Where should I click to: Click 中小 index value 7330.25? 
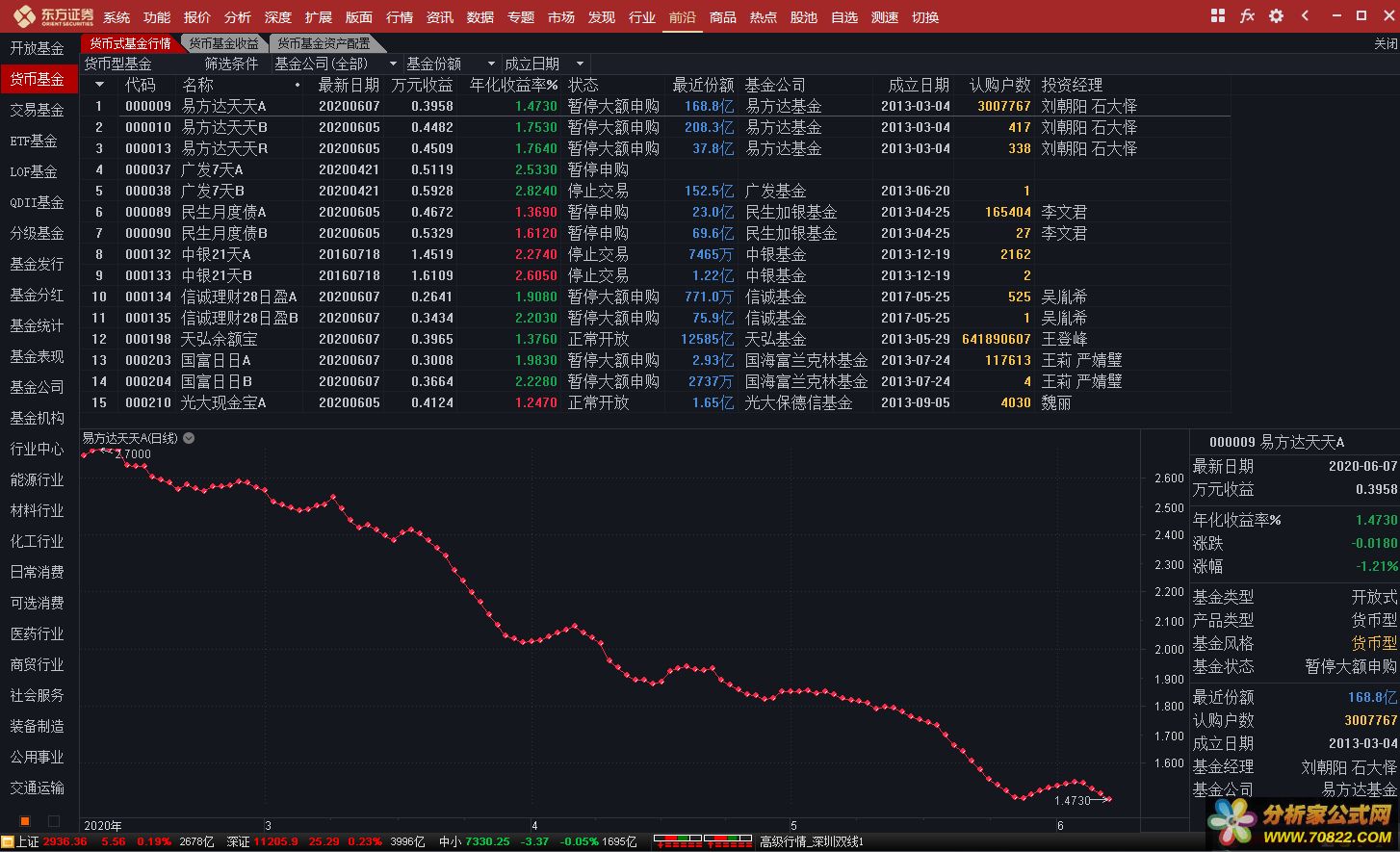tap(488, 842)
